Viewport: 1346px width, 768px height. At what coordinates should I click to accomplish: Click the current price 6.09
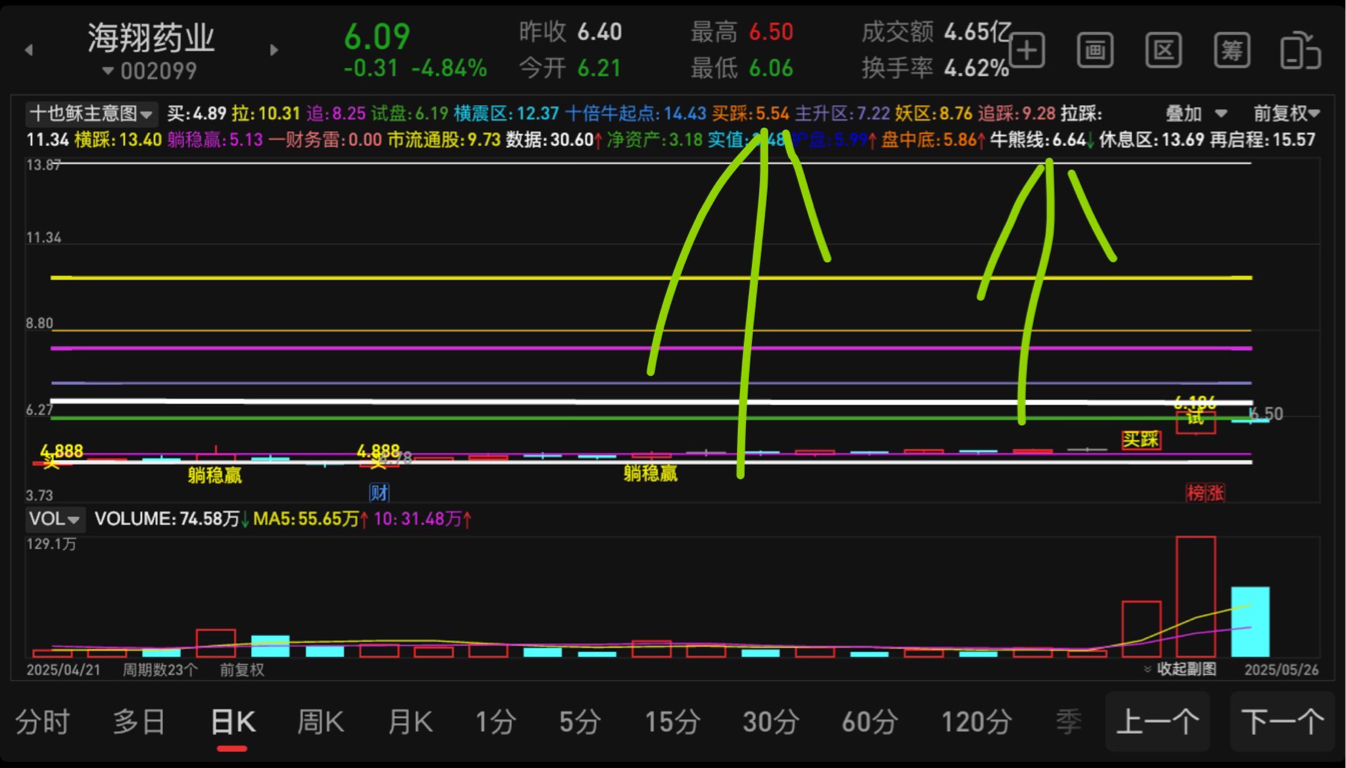tap(377, 36)
